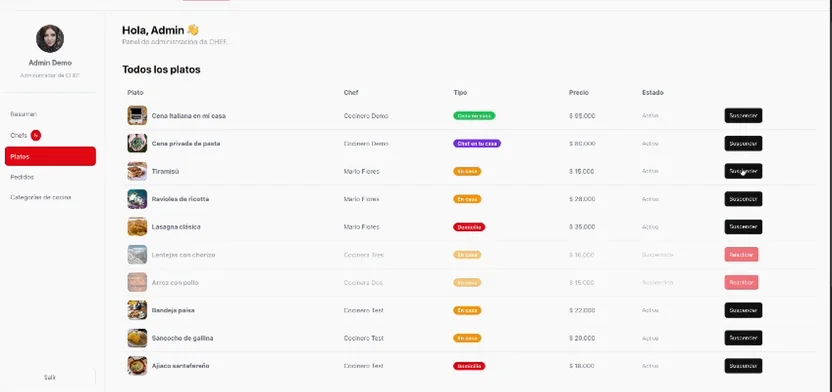
Task: Suspend Cena italiana en mi casa dish
Action: pyautogui.click(x=743, y=116)
